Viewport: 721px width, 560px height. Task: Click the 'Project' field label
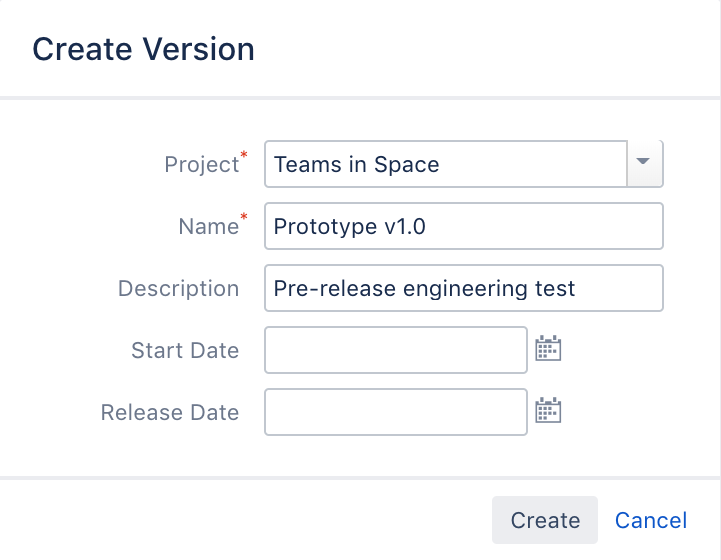(200, 165)
